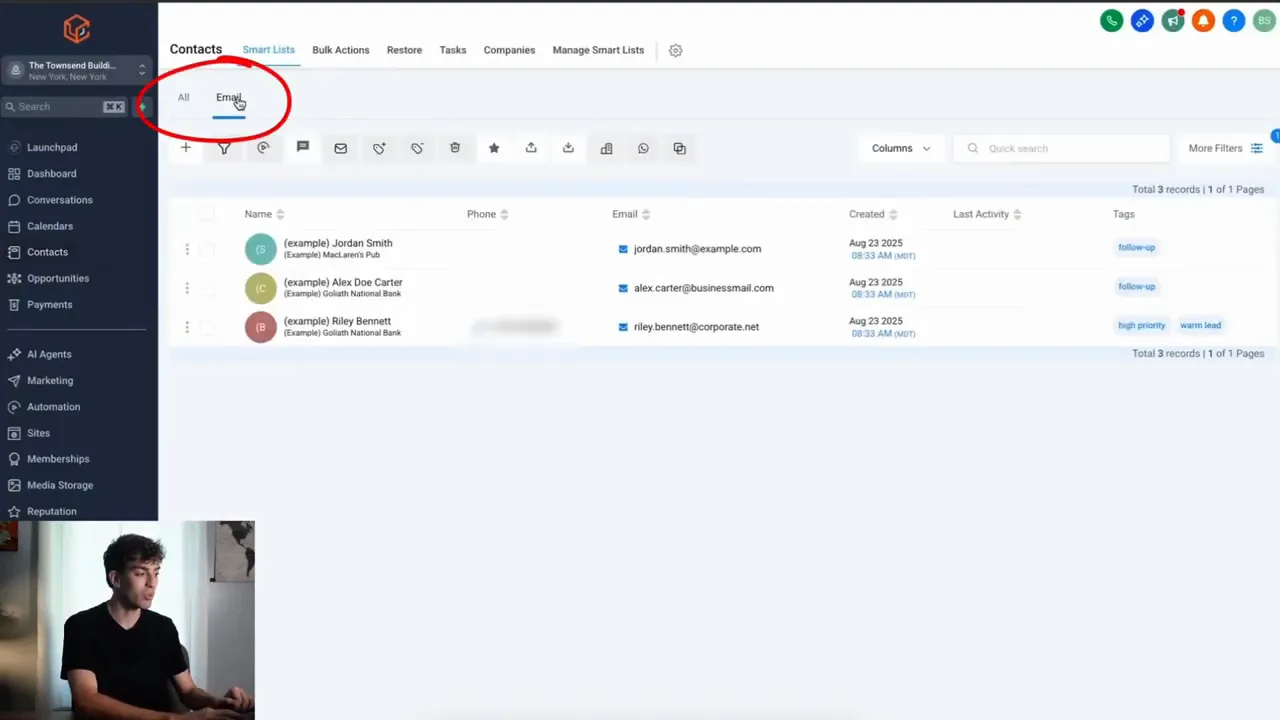
Task: Star contacts with the star icon
Action: [x=493, y=148]
